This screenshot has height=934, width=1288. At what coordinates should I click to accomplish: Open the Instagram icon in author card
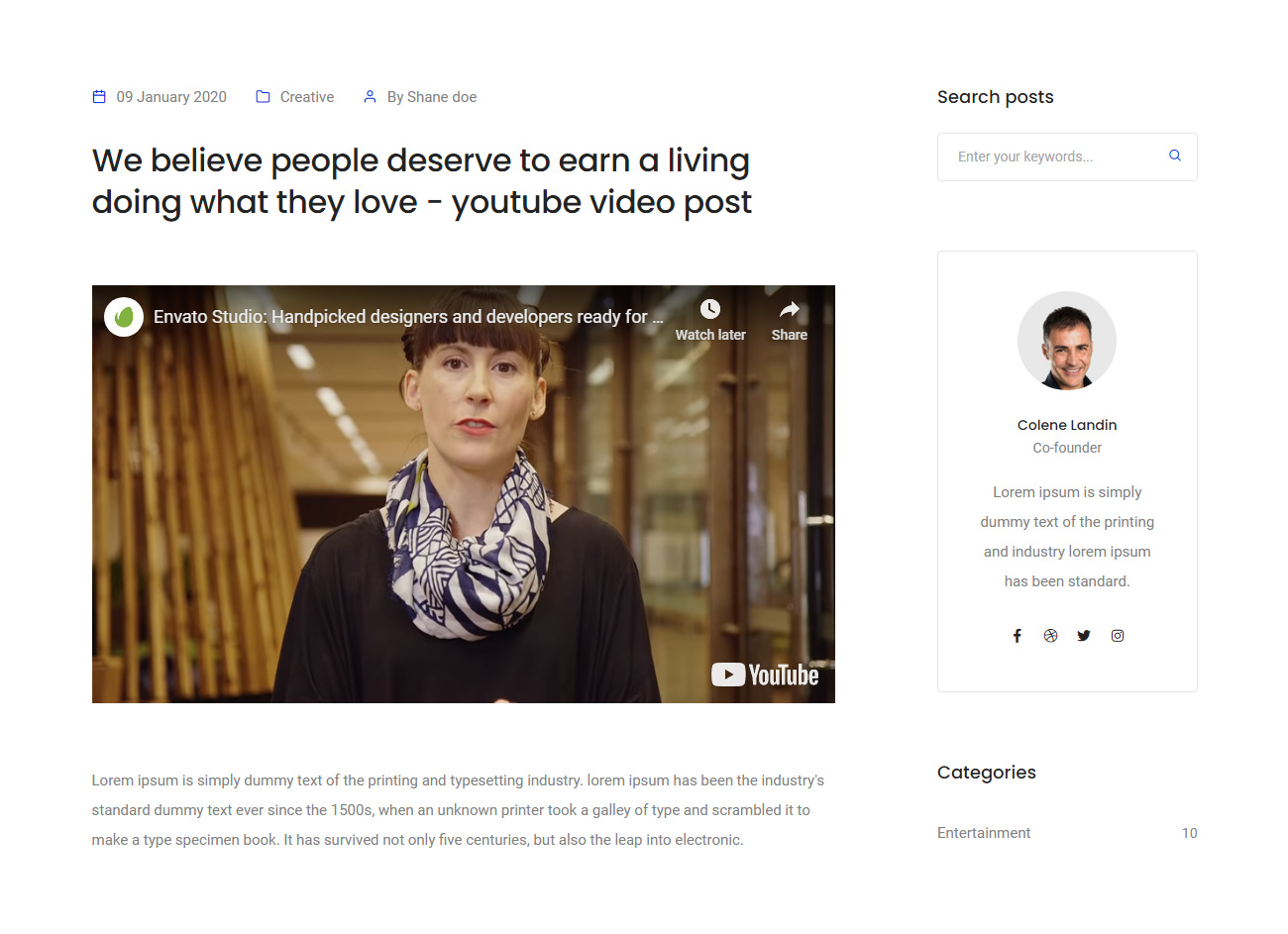1118,636
